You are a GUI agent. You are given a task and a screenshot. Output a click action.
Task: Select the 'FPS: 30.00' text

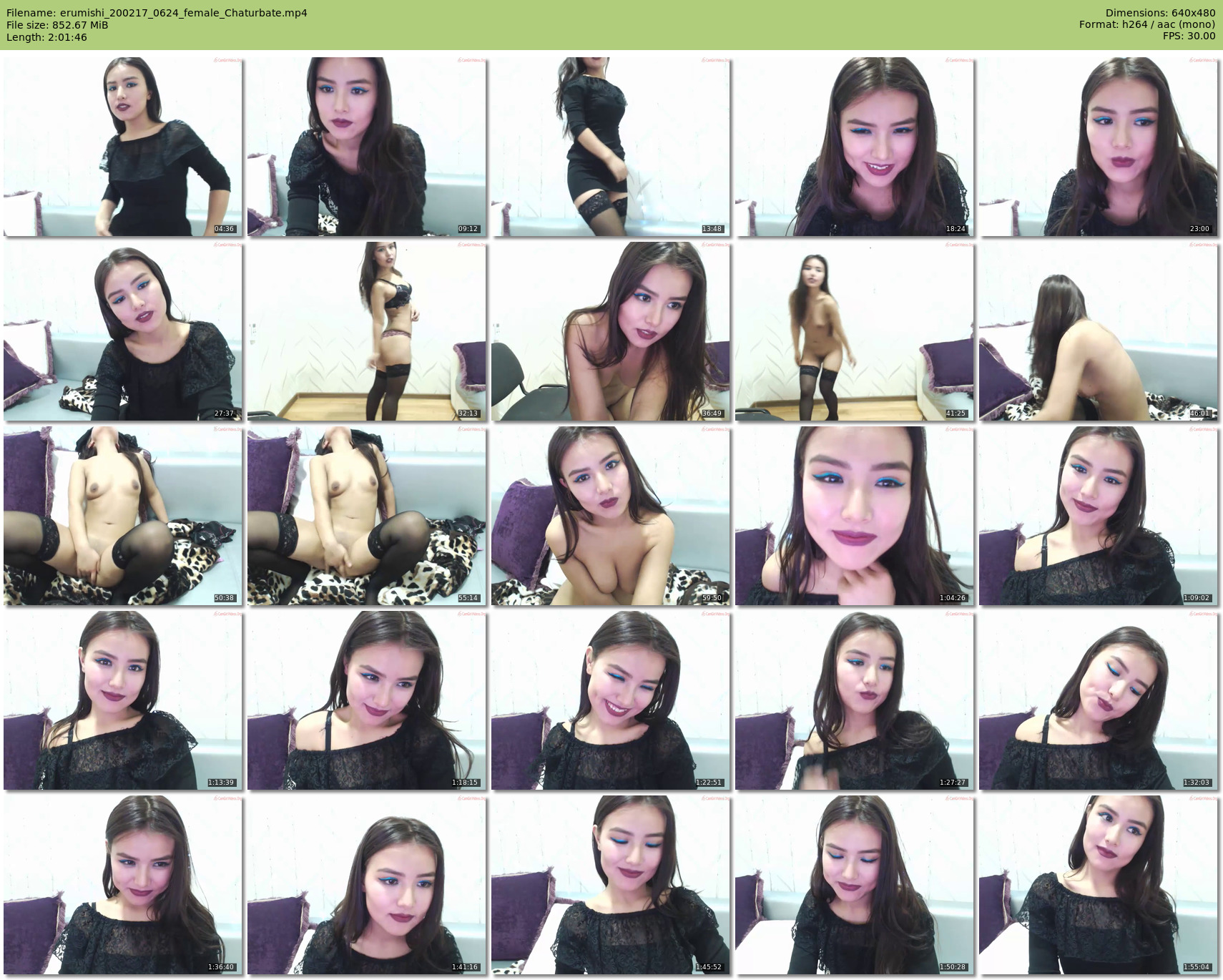(1189, 37)
